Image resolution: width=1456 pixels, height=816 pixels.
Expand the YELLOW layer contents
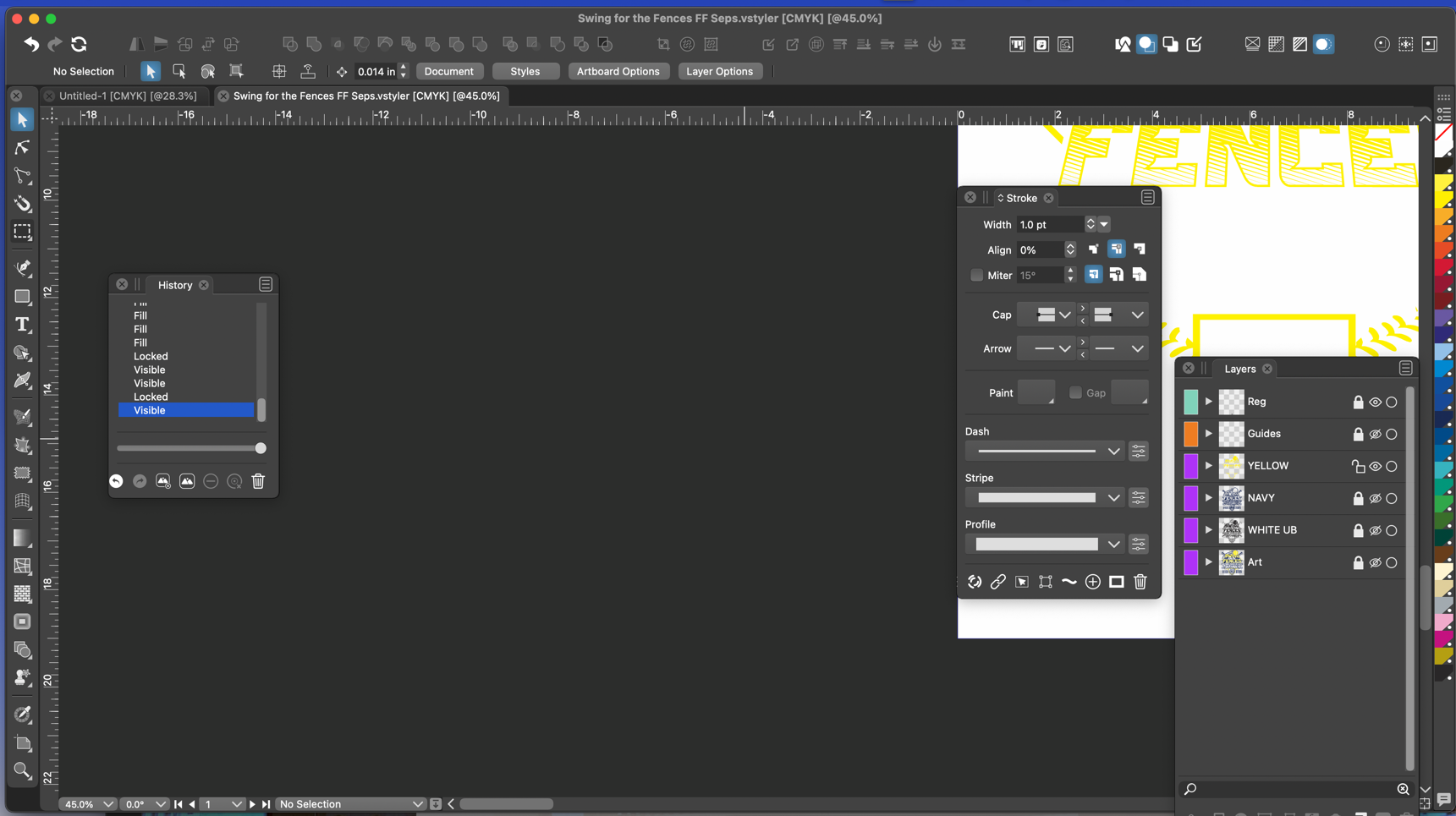(1208, 466)
